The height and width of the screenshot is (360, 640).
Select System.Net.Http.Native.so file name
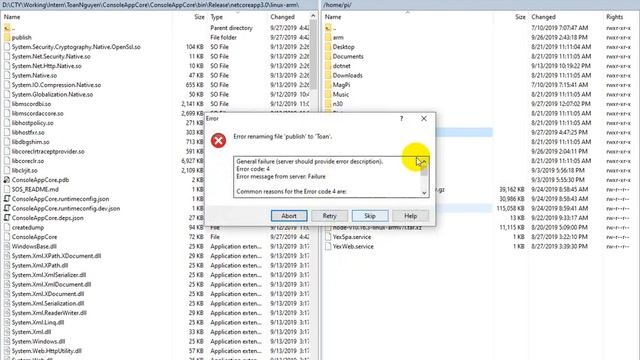[47, 66]
